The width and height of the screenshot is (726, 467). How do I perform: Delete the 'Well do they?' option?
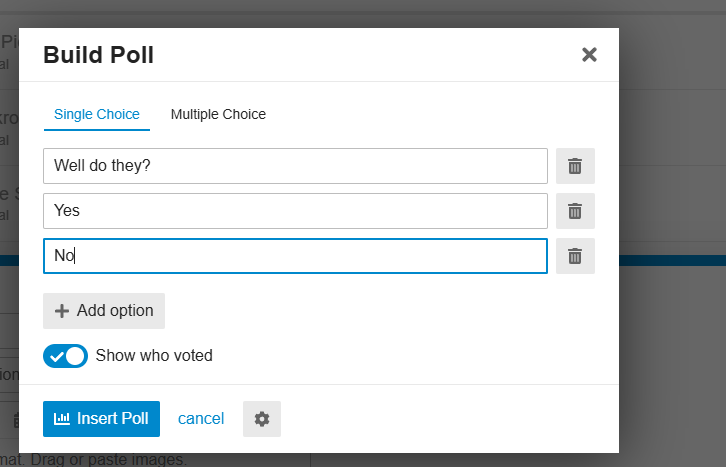tap(575, 166)
